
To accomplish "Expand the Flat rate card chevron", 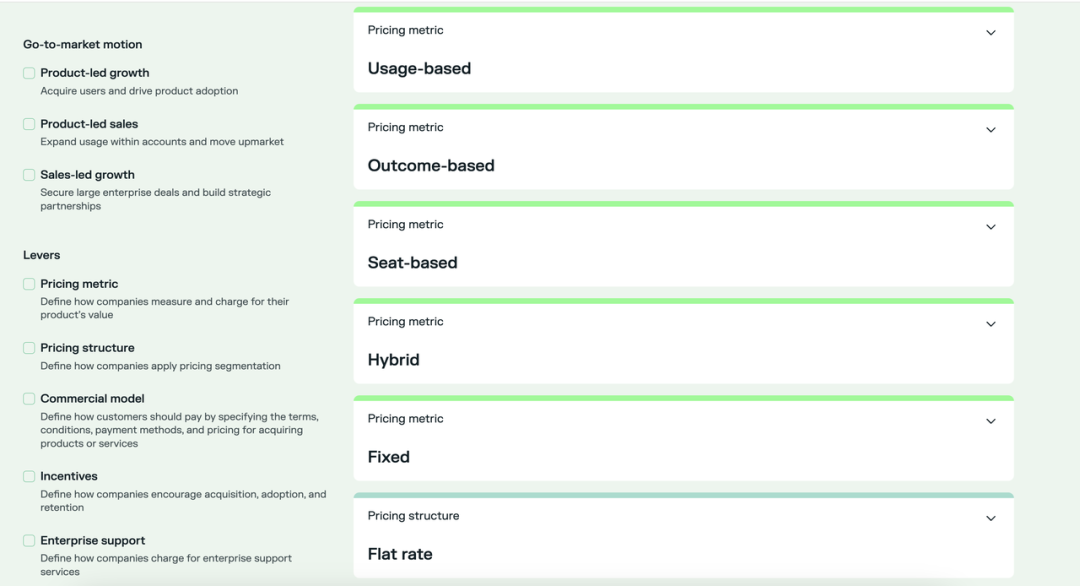I will pos(990,518).
